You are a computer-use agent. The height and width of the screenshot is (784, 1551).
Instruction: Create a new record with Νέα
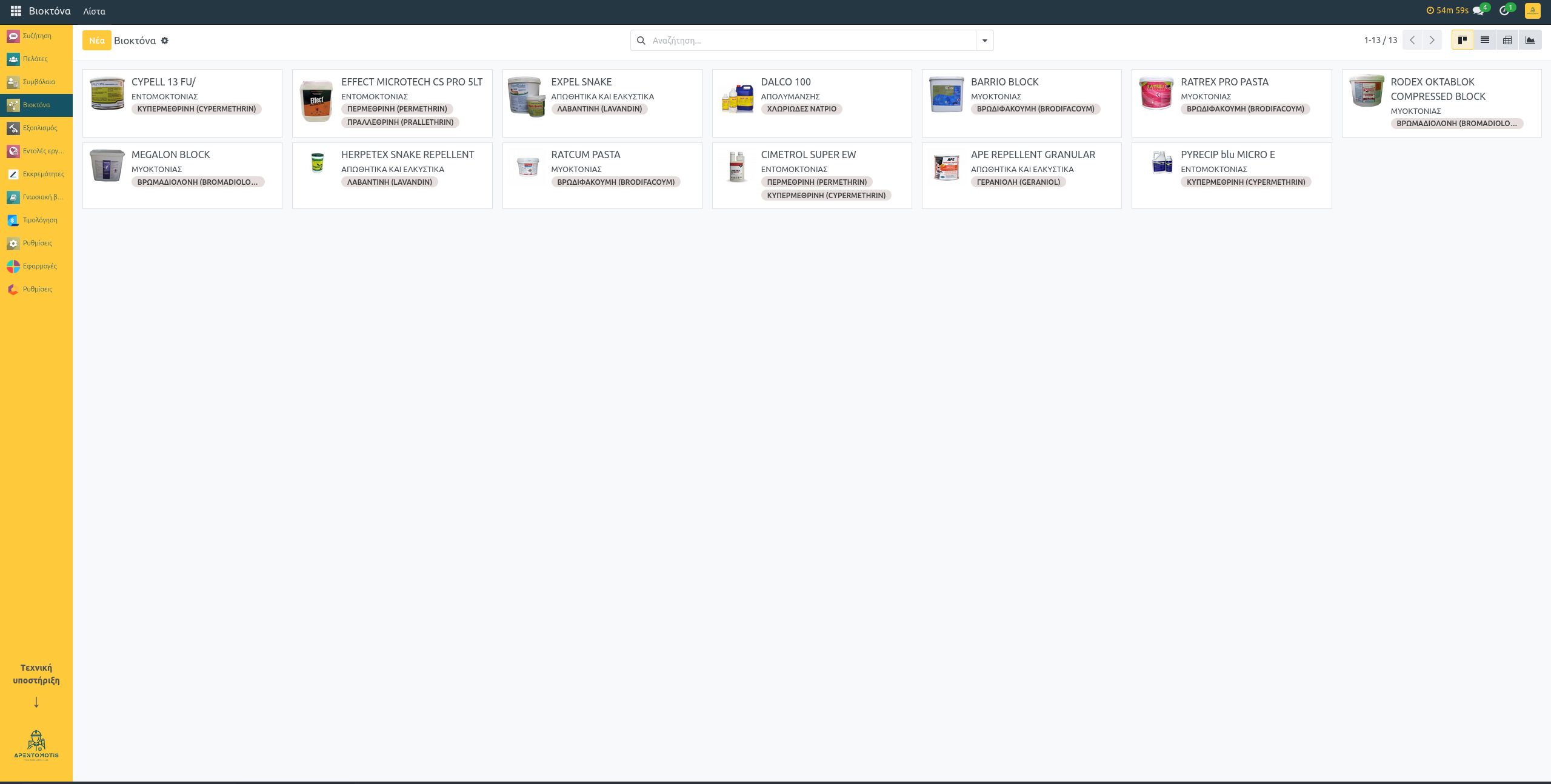point(97,41)
